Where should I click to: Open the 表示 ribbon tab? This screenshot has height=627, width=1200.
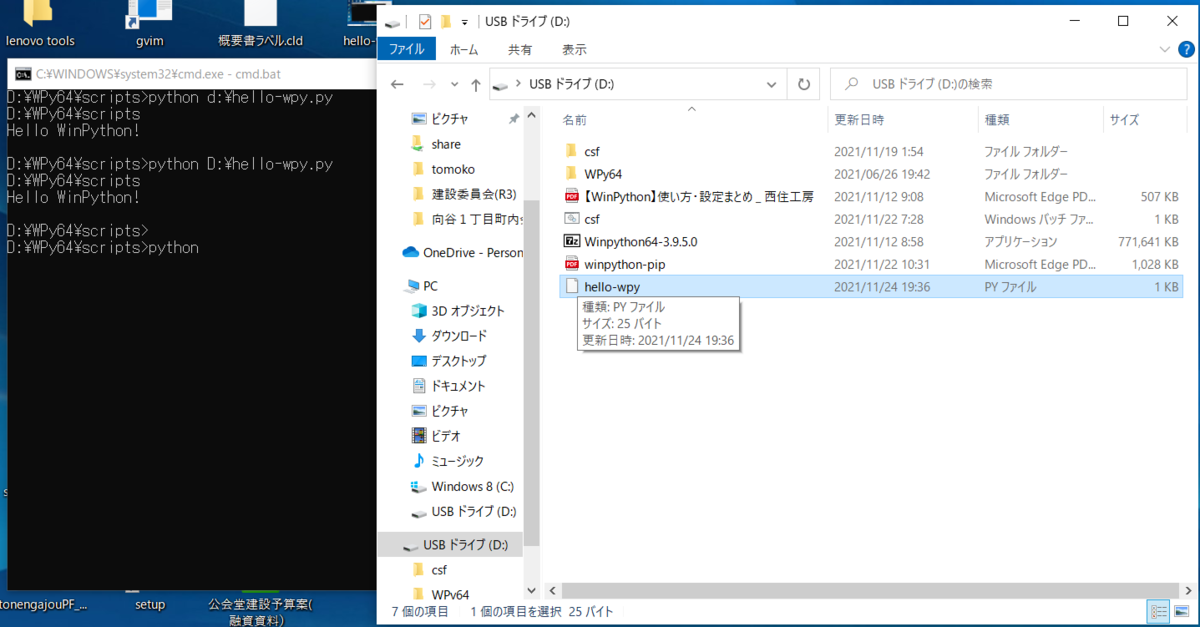pos(574,49)
